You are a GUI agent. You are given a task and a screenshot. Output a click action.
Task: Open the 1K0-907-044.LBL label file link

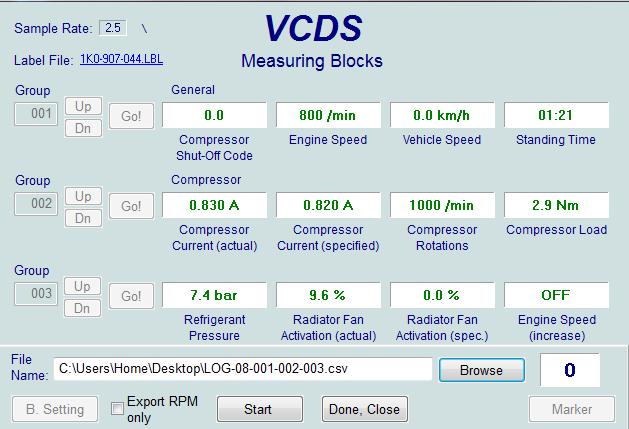tap(122, 59)
